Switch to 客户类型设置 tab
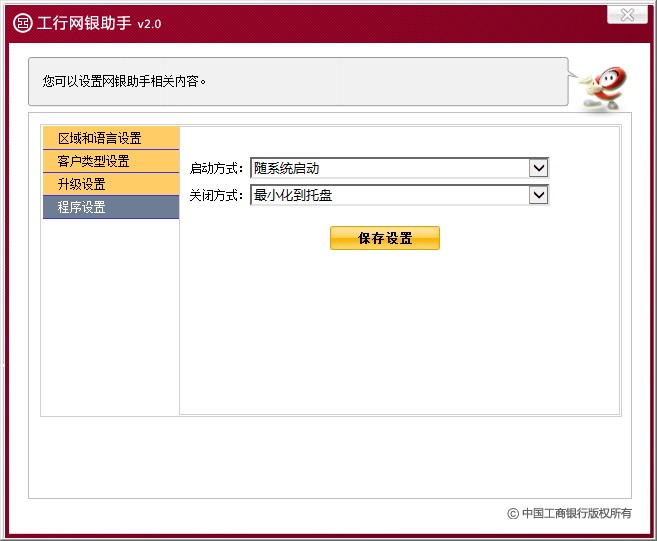Image resolution: width=657 pixels, height=541 pixels. (111, 161)
